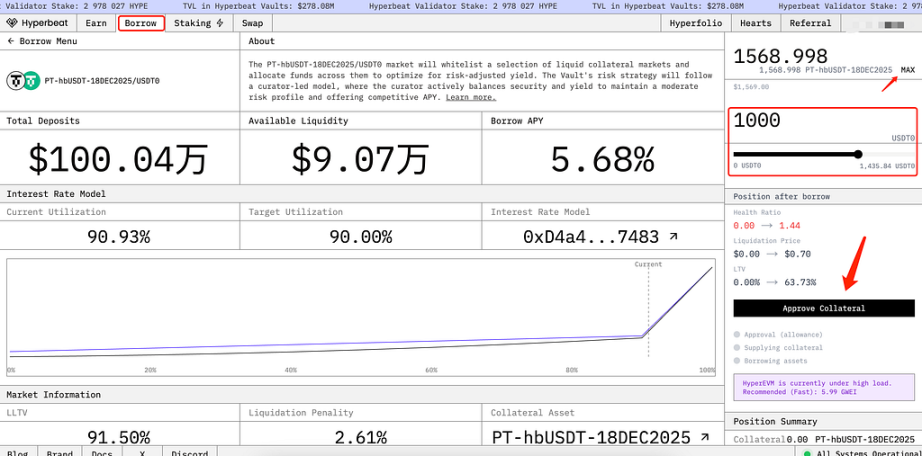Click the Collateral Asset PT-hbUSDT-18DEC2025 link text
The image size is (922, 456).
[591, 438]
